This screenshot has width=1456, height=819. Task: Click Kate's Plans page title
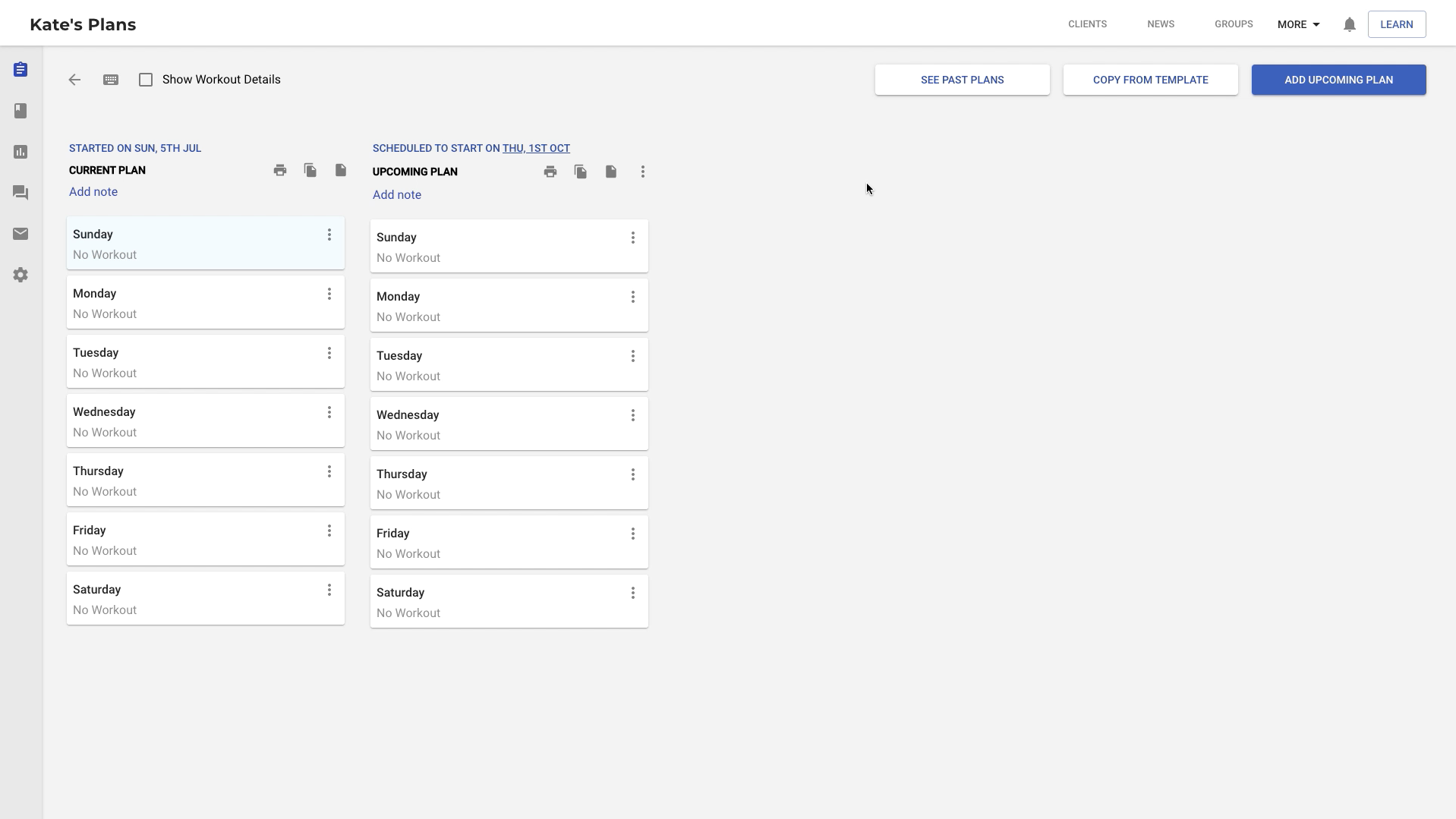click(x=83, y=24)
